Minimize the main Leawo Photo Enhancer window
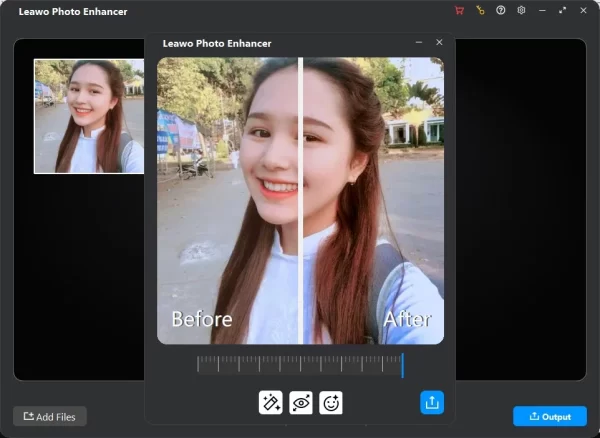This screenshot has height=438, width=600. [x=542, y=10]
